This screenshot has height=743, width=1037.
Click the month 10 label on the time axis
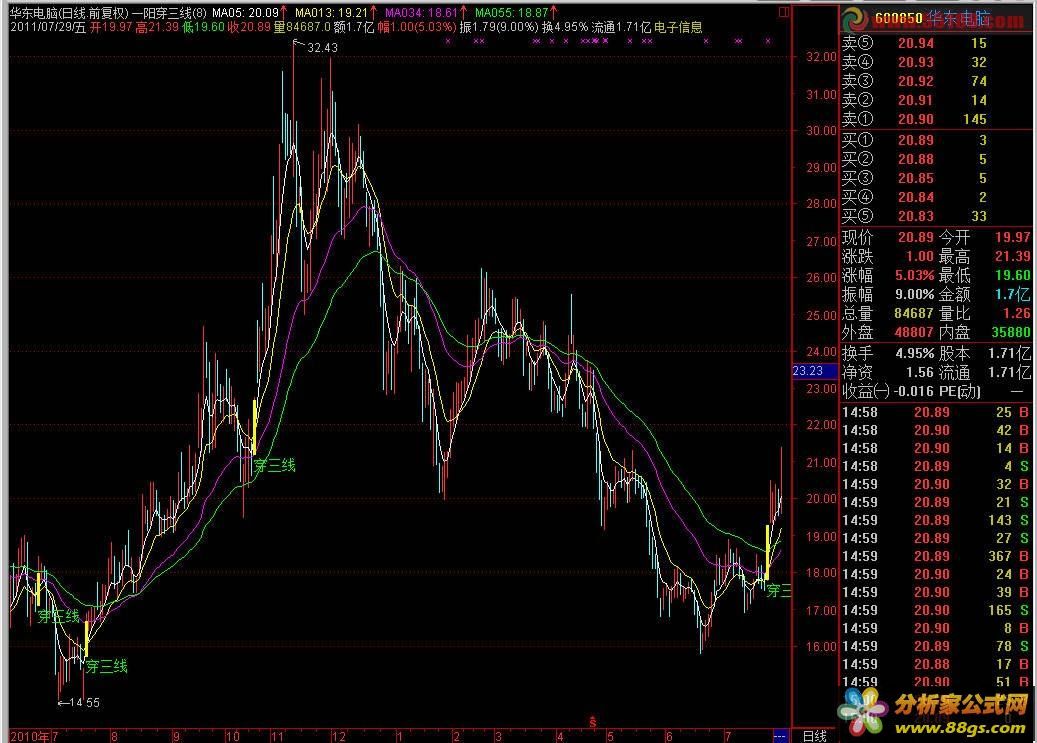pos(232,736)
